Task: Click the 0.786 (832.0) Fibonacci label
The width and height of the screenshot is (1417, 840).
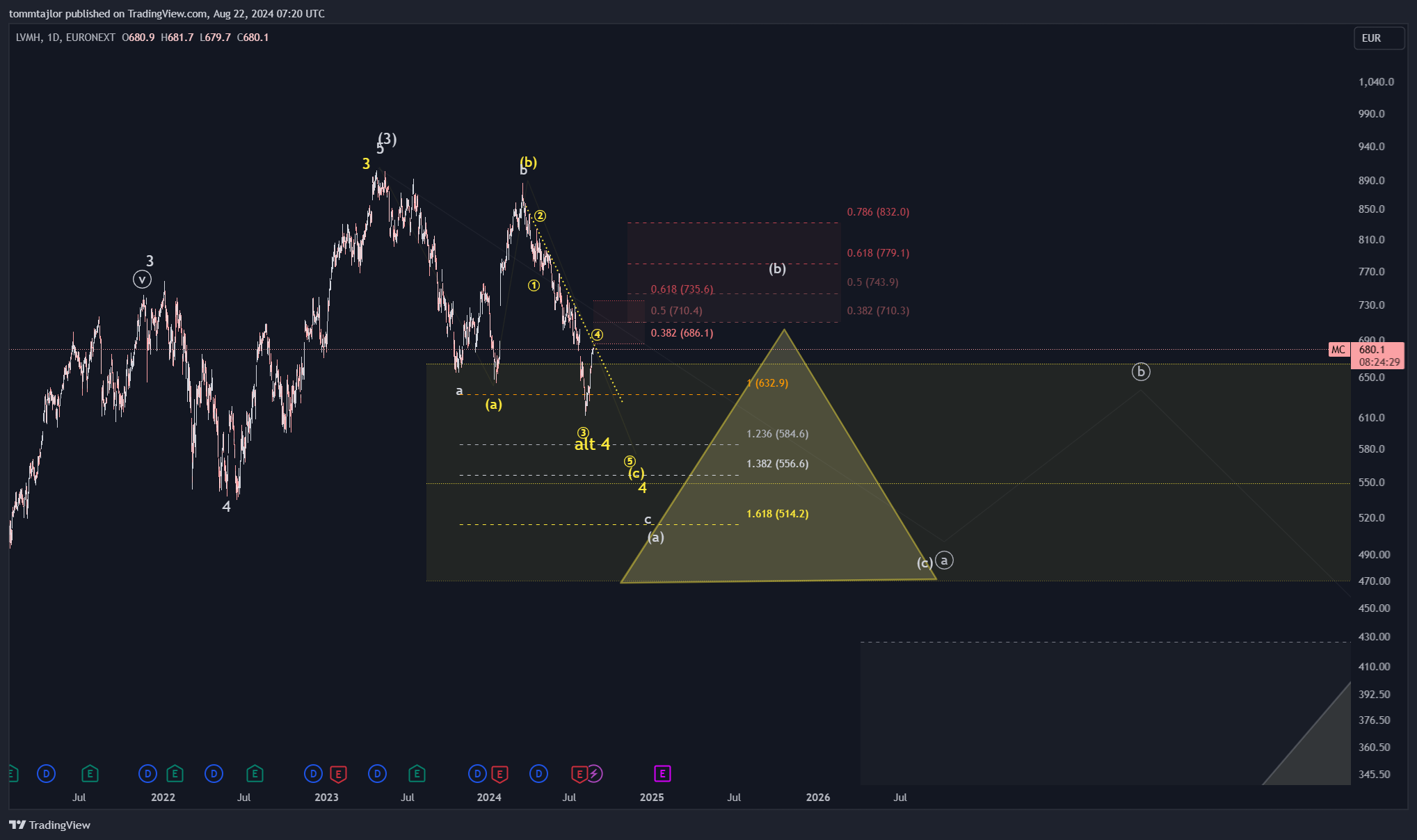Action: (x=878, y=212)
